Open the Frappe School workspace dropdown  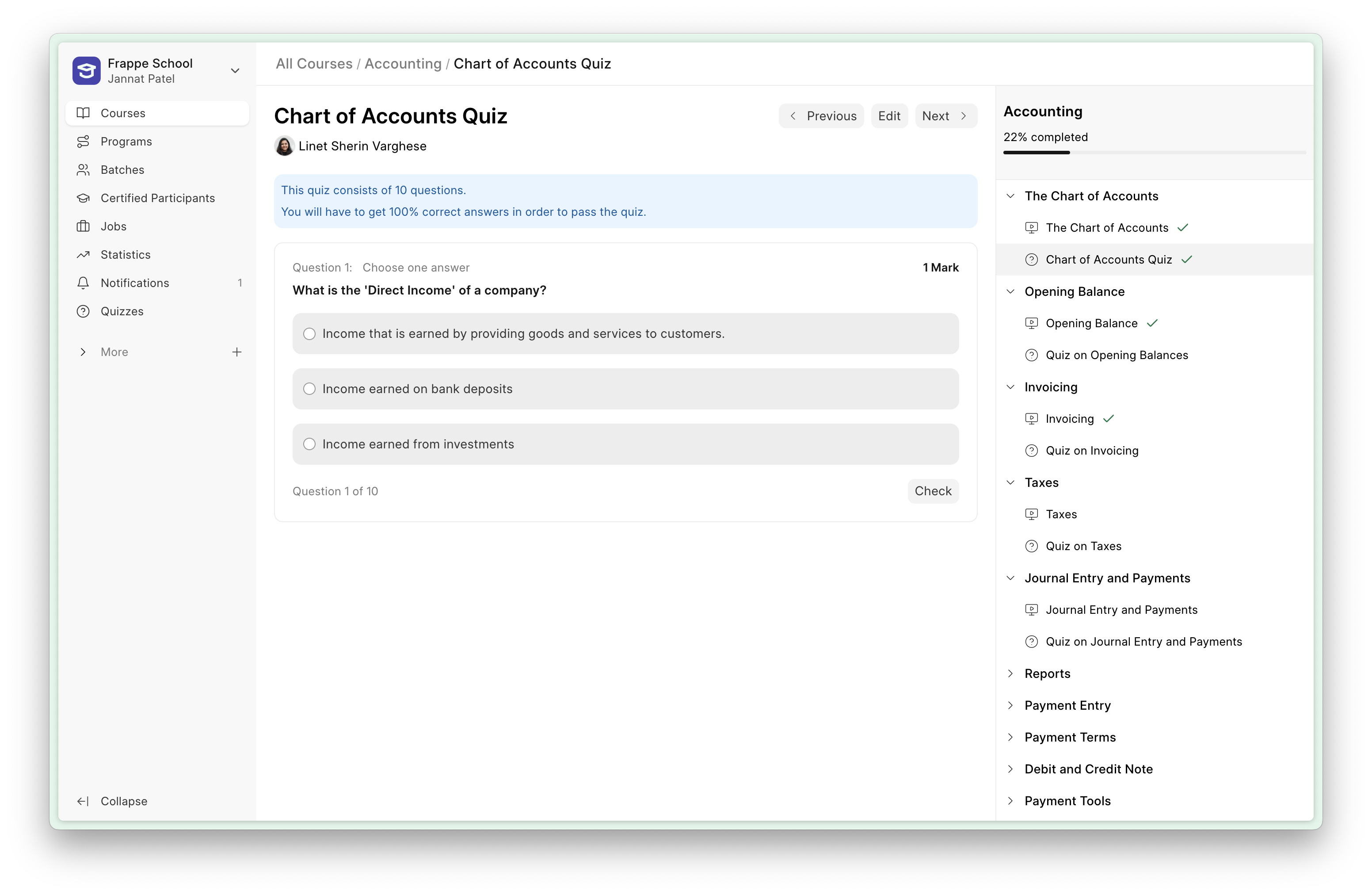point(235,70)
